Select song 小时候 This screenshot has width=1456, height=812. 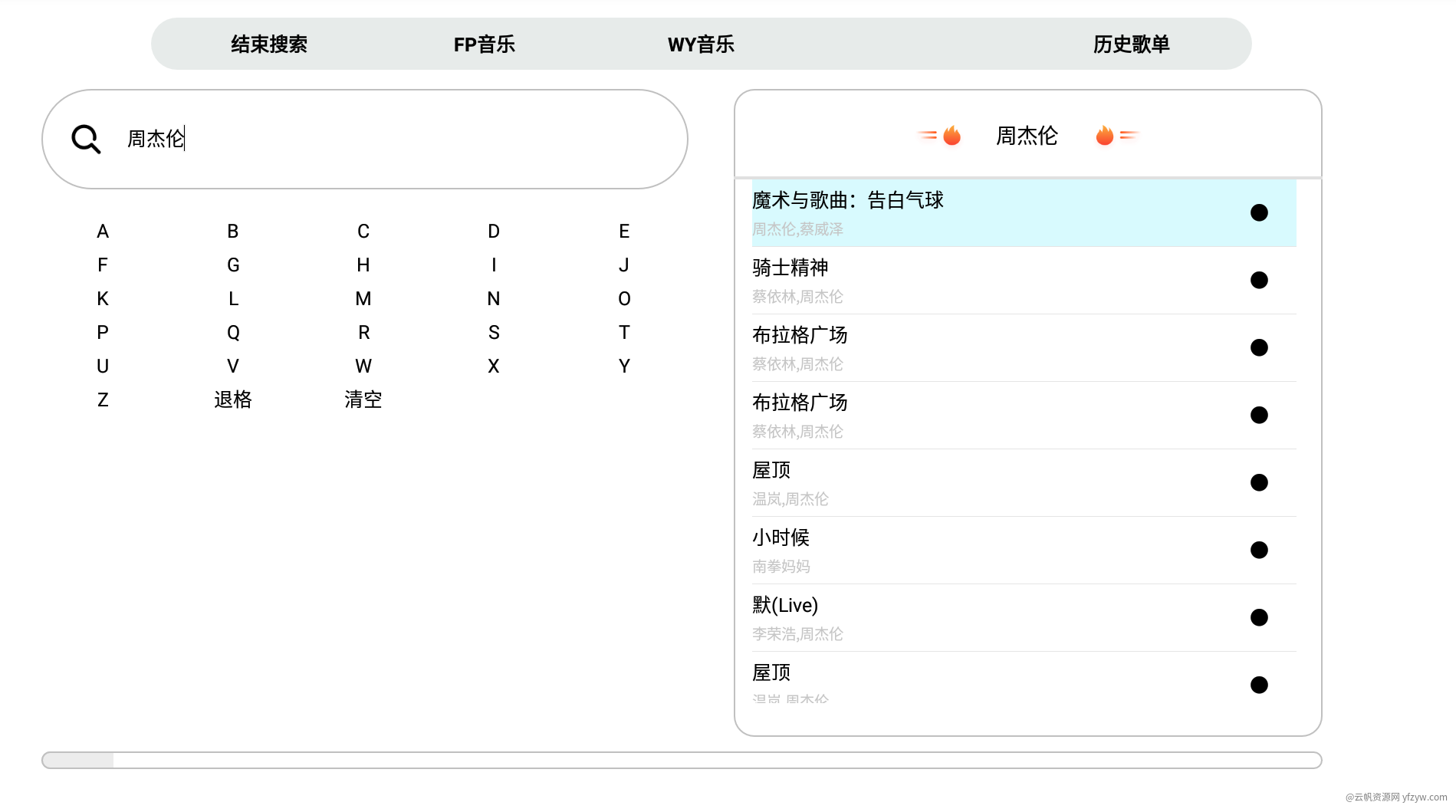coord(1024,551)
